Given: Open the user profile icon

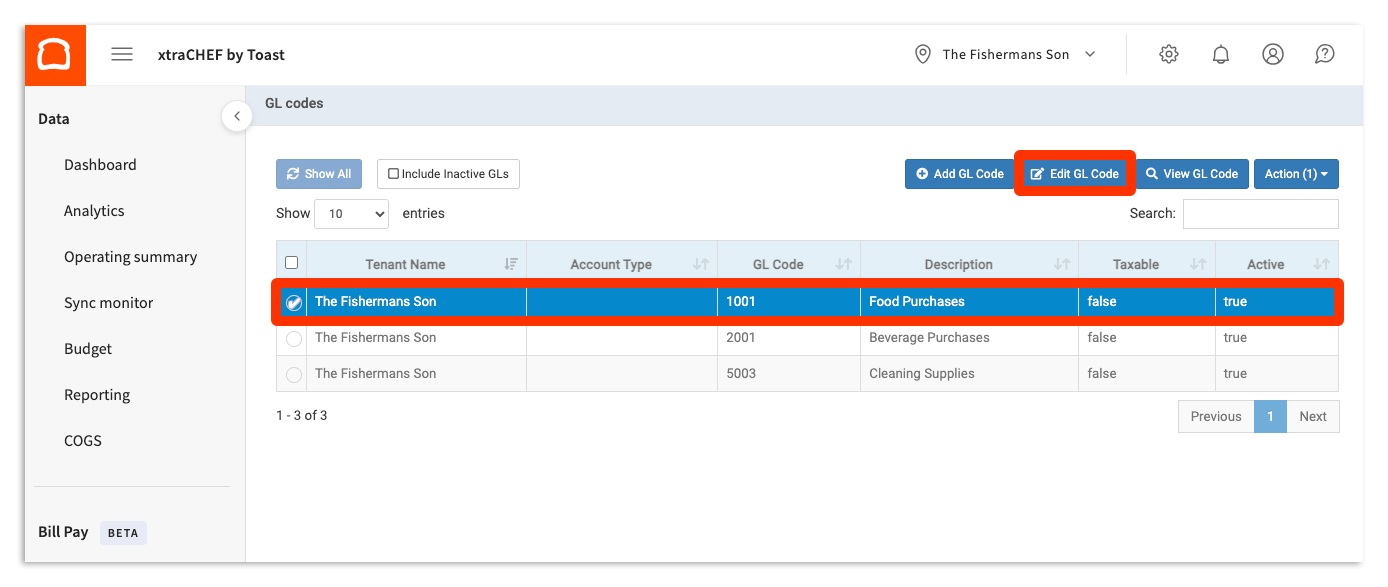Looking at the screenshot, I should [x=1272, y=54].
